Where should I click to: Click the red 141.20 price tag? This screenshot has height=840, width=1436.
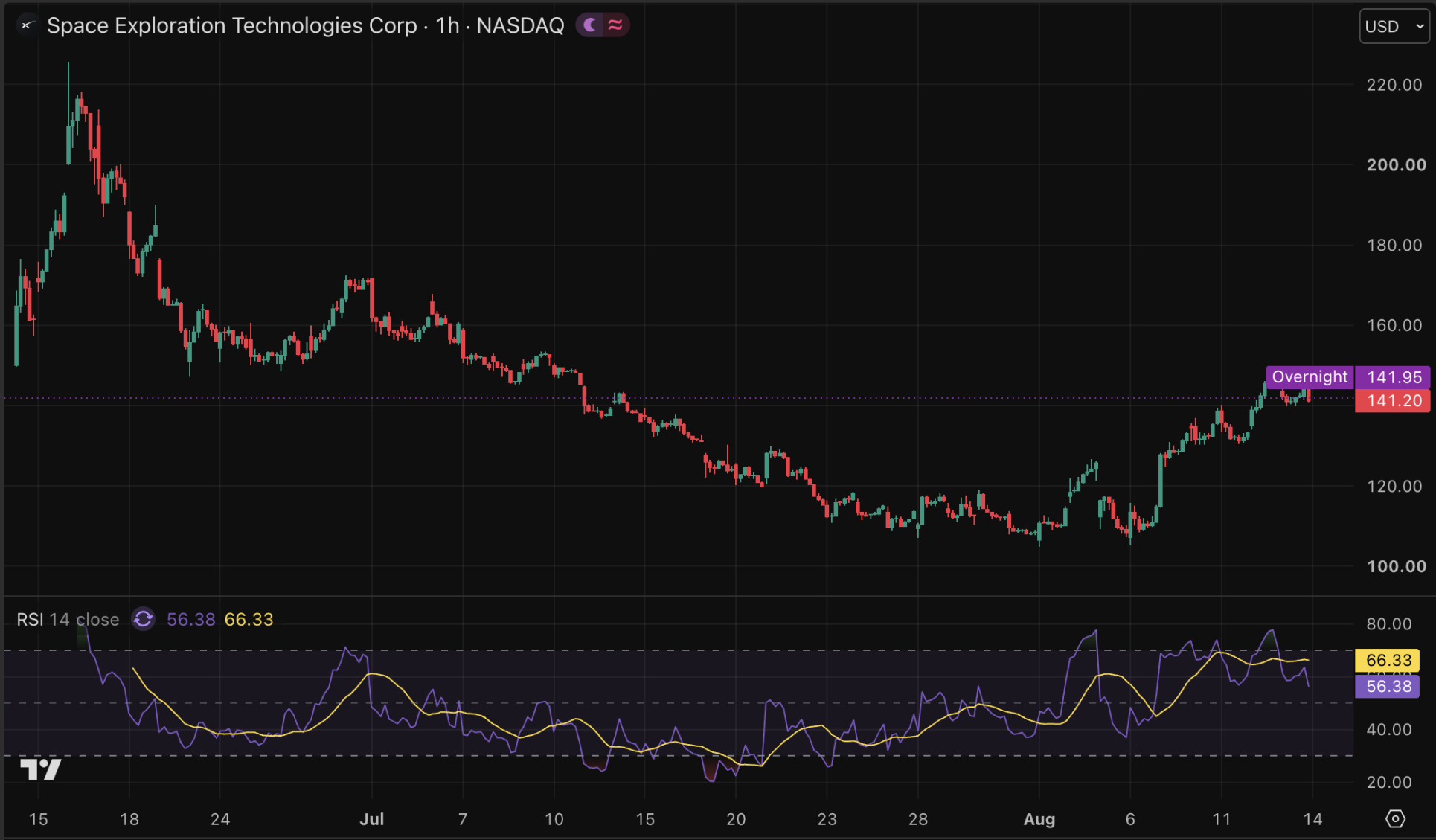click(1394, 401)
